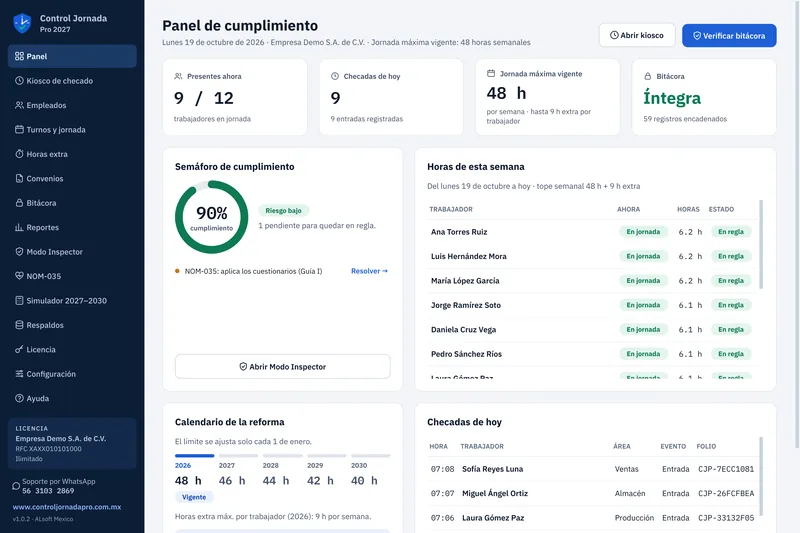Click the WhatsApp support chat icon

(16, 486)
